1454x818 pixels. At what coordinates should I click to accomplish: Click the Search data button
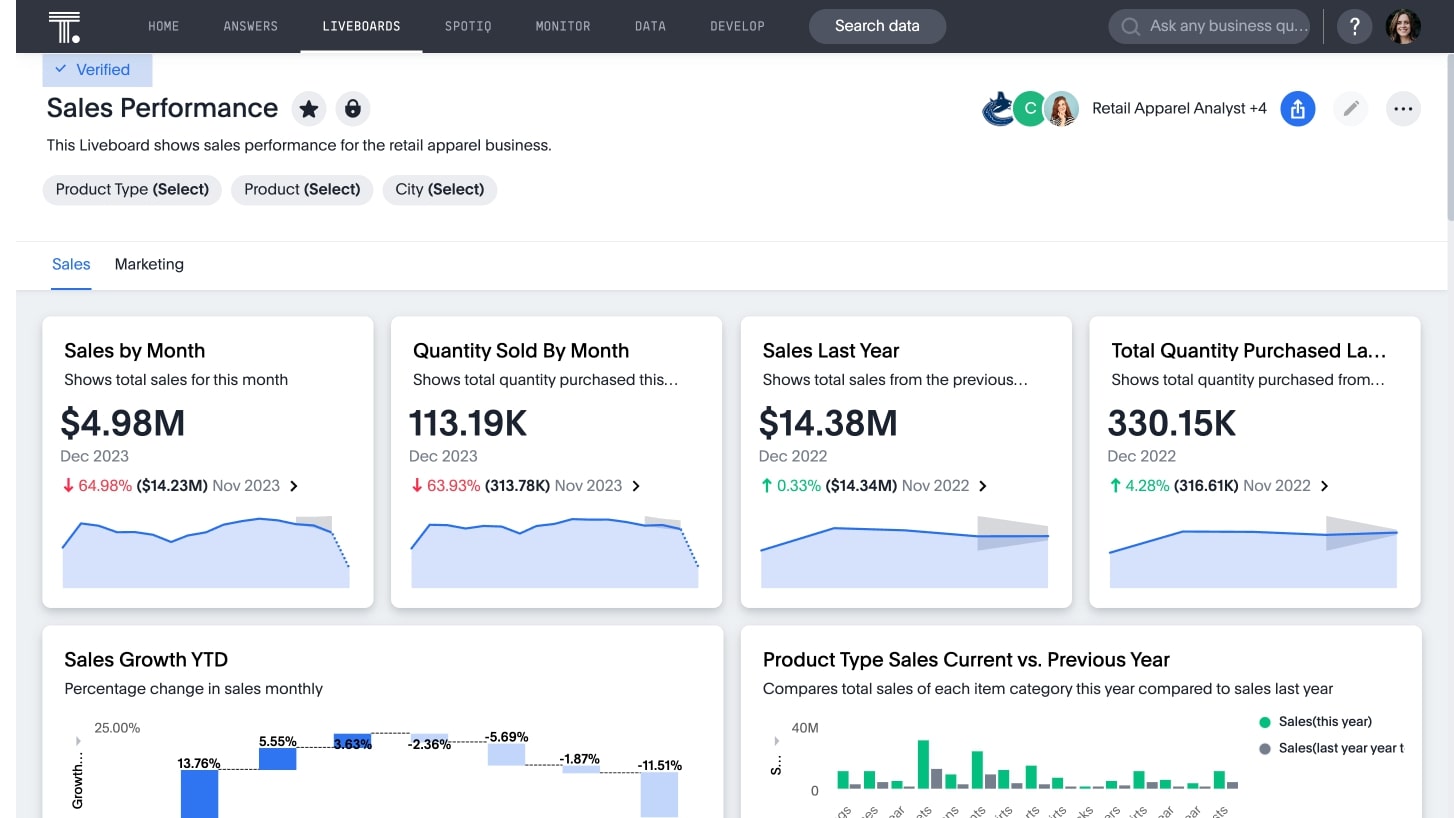(877, 26)
